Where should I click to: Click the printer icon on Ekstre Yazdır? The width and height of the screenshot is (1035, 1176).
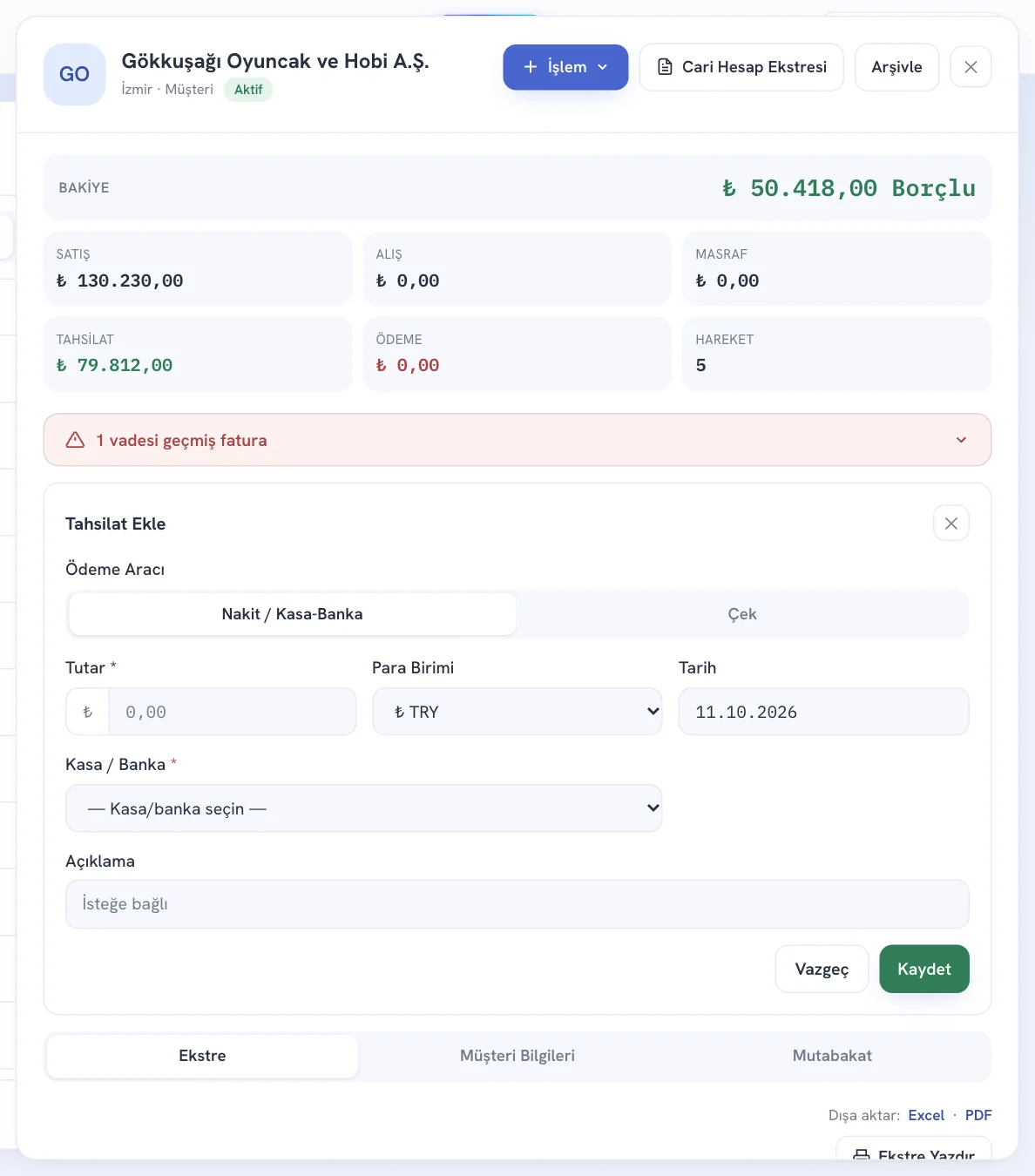pos(862,1155)
